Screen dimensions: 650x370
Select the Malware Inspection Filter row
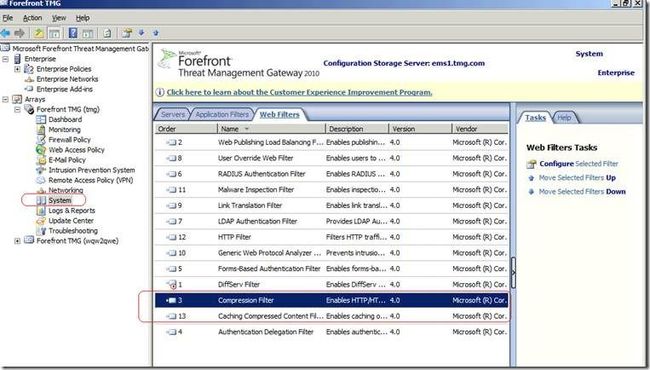tap(332, 190)
